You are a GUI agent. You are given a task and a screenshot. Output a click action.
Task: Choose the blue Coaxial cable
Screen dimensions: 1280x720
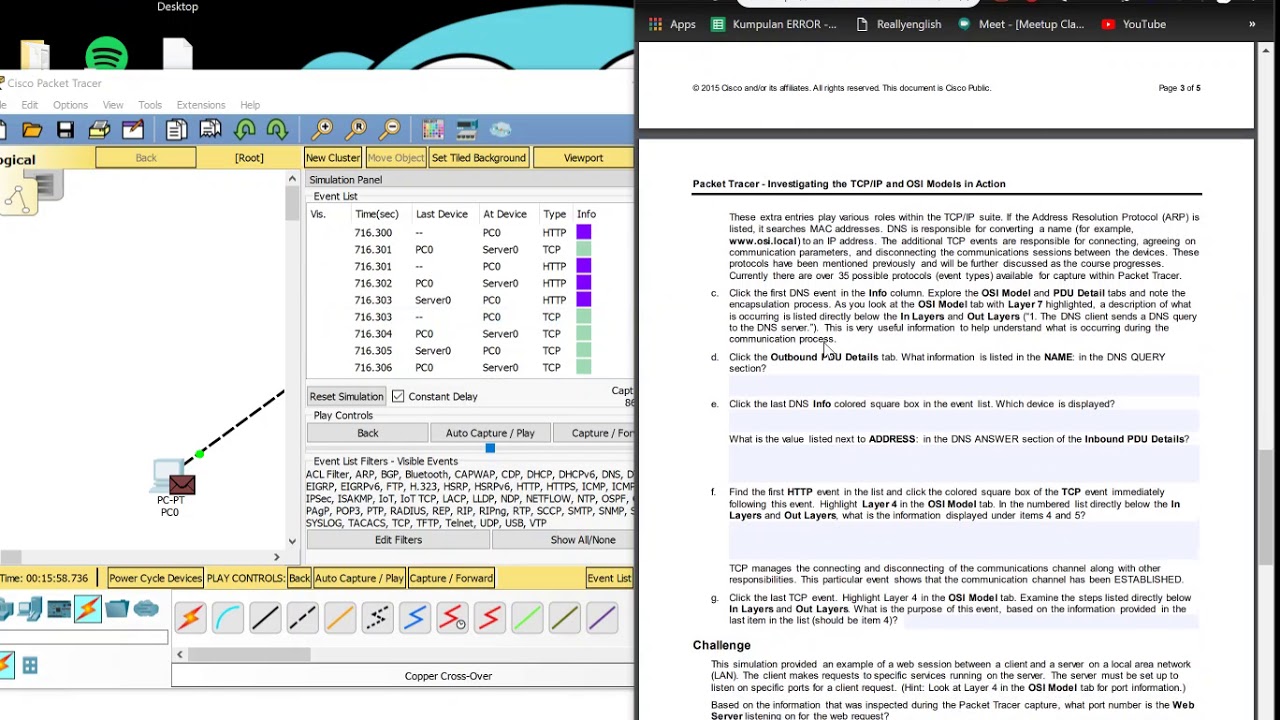415,618
